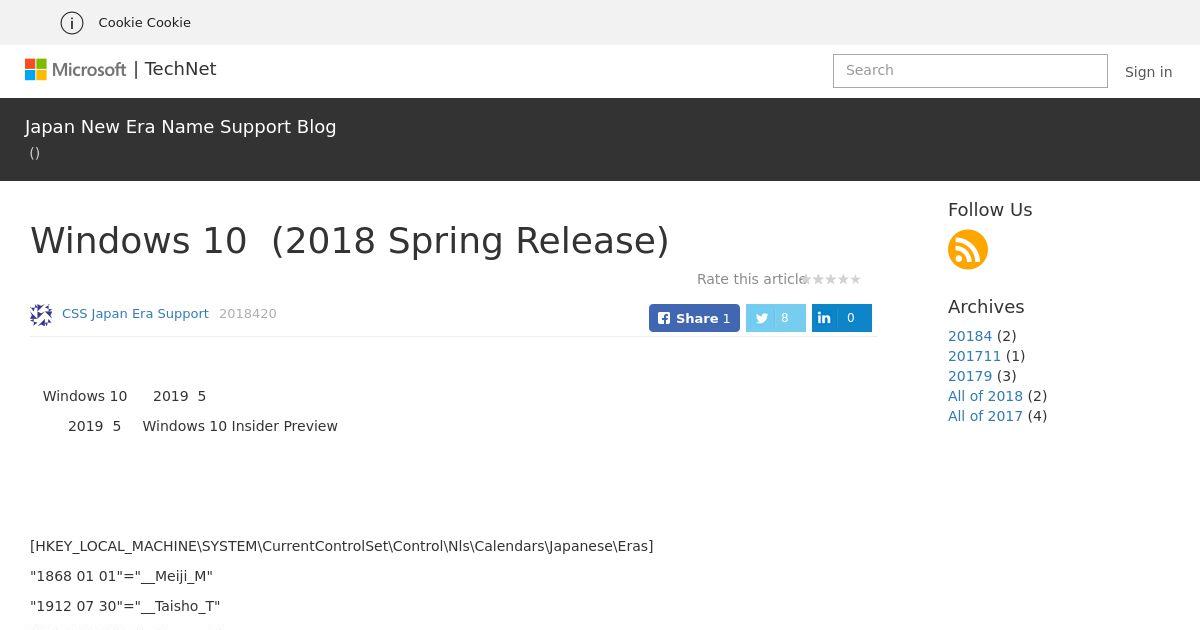Tweet this article via Twitter button
This screenshot has width=1200, height=630.
776,318
